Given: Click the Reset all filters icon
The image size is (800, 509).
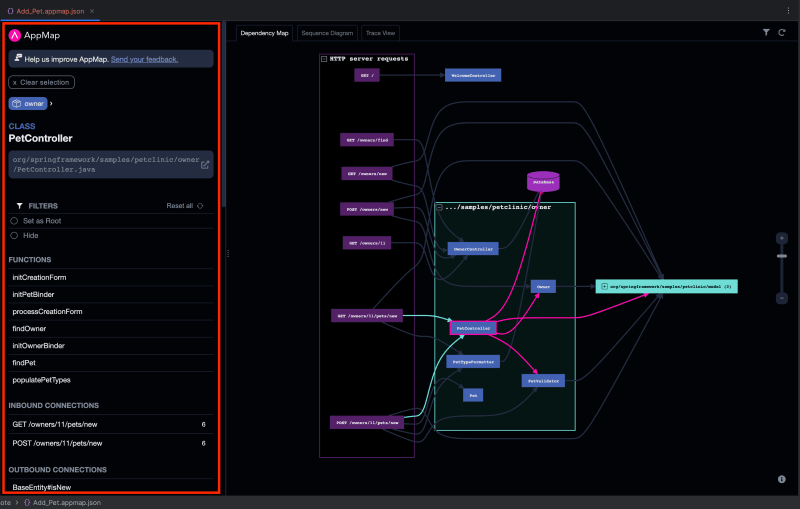Looking at the screenshot, I should [200, 206].
